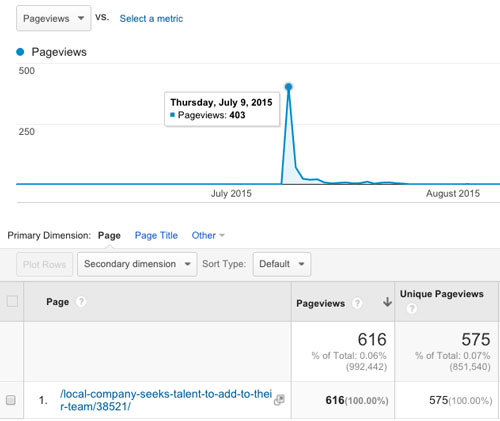
Task: Click the July 9 peak data point
Action: coord(289,87)
